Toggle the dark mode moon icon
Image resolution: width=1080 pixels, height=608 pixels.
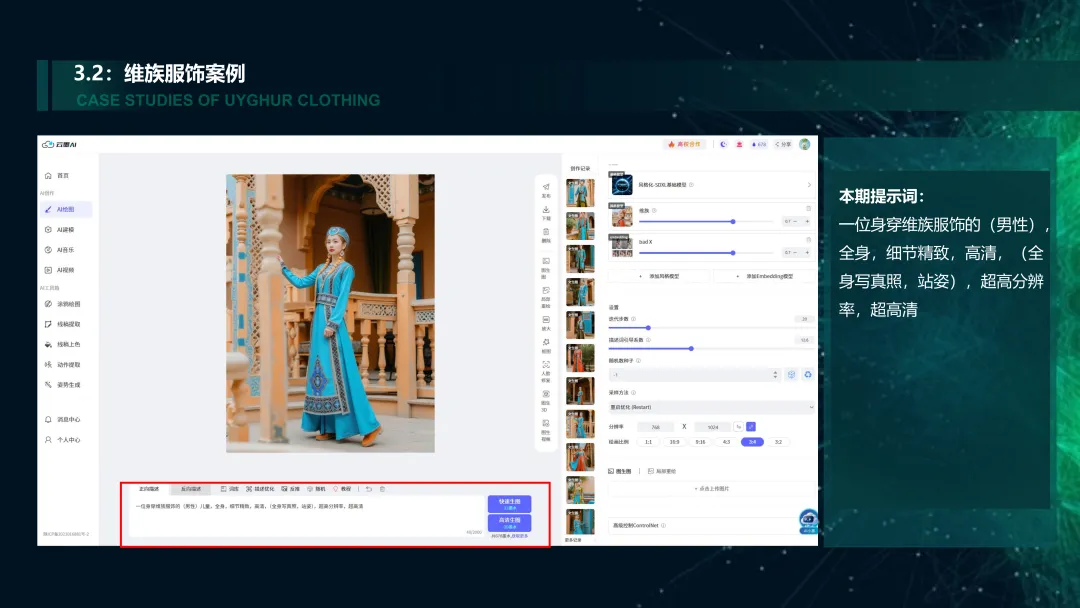tap(723, 145)
